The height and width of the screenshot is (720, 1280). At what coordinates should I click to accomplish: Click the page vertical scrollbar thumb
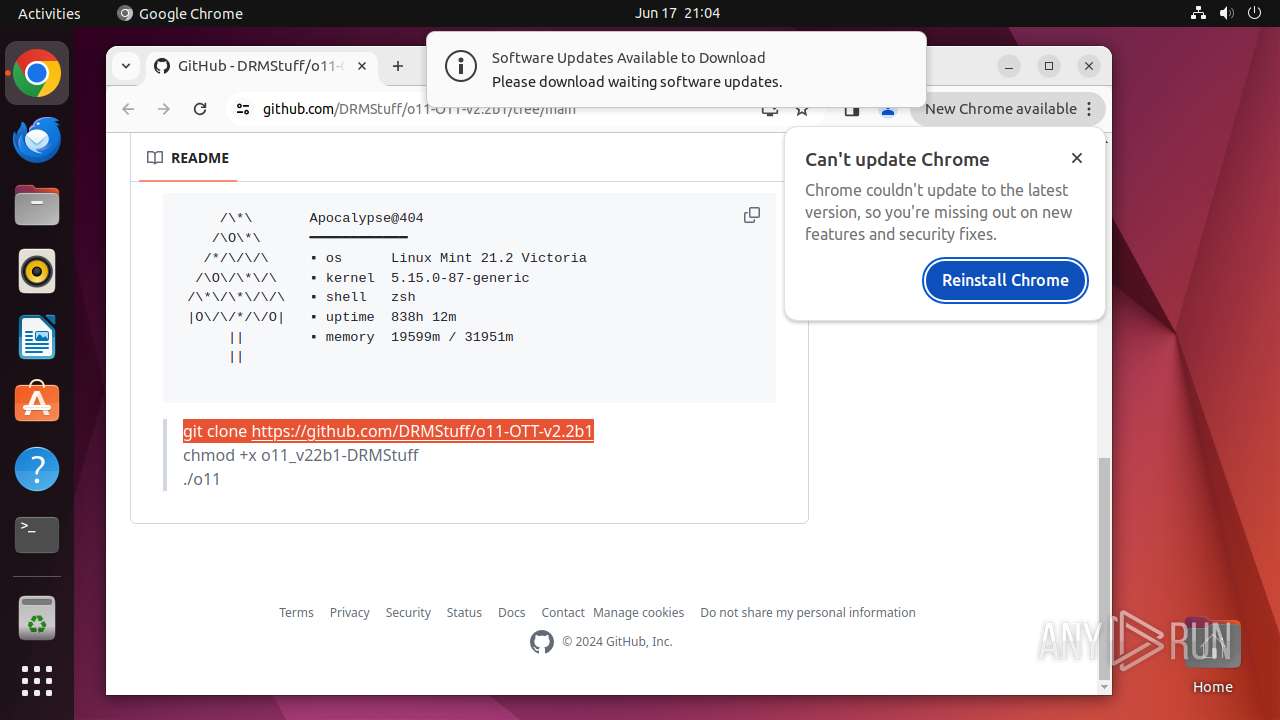click(1104, 568)
